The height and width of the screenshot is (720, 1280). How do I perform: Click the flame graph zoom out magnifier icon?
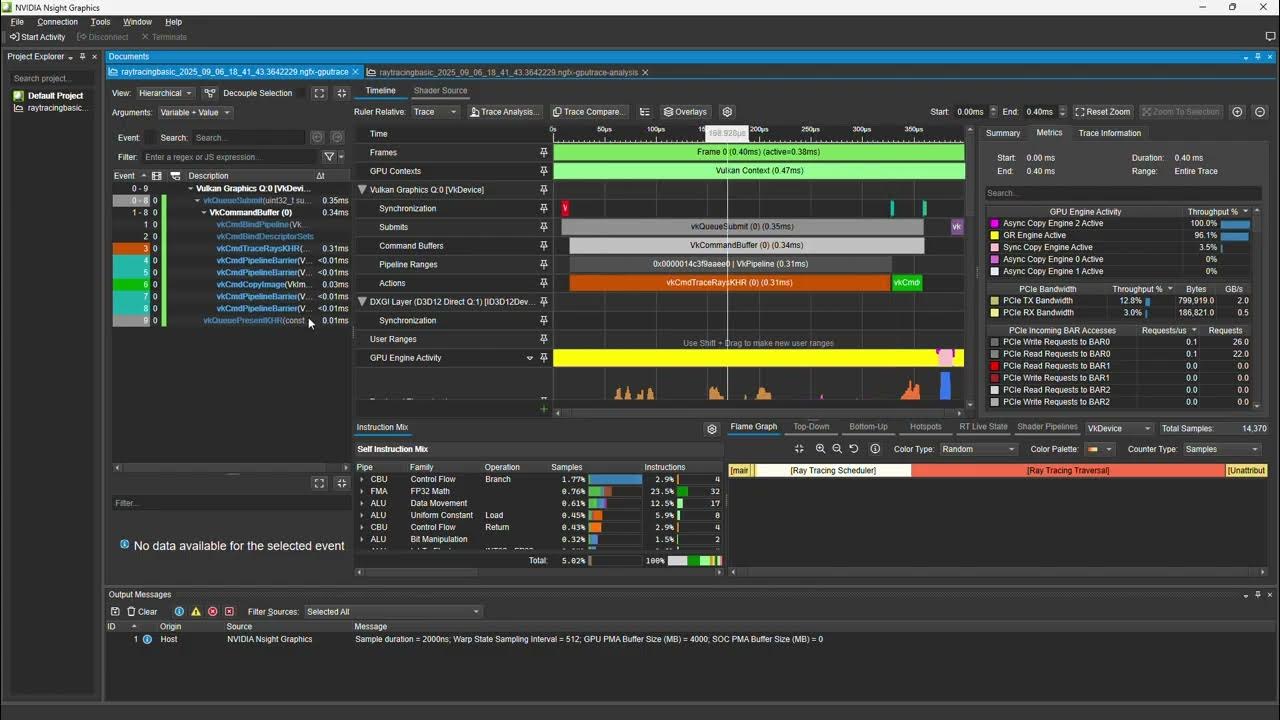pyautogui.click(x=837, y=449)
